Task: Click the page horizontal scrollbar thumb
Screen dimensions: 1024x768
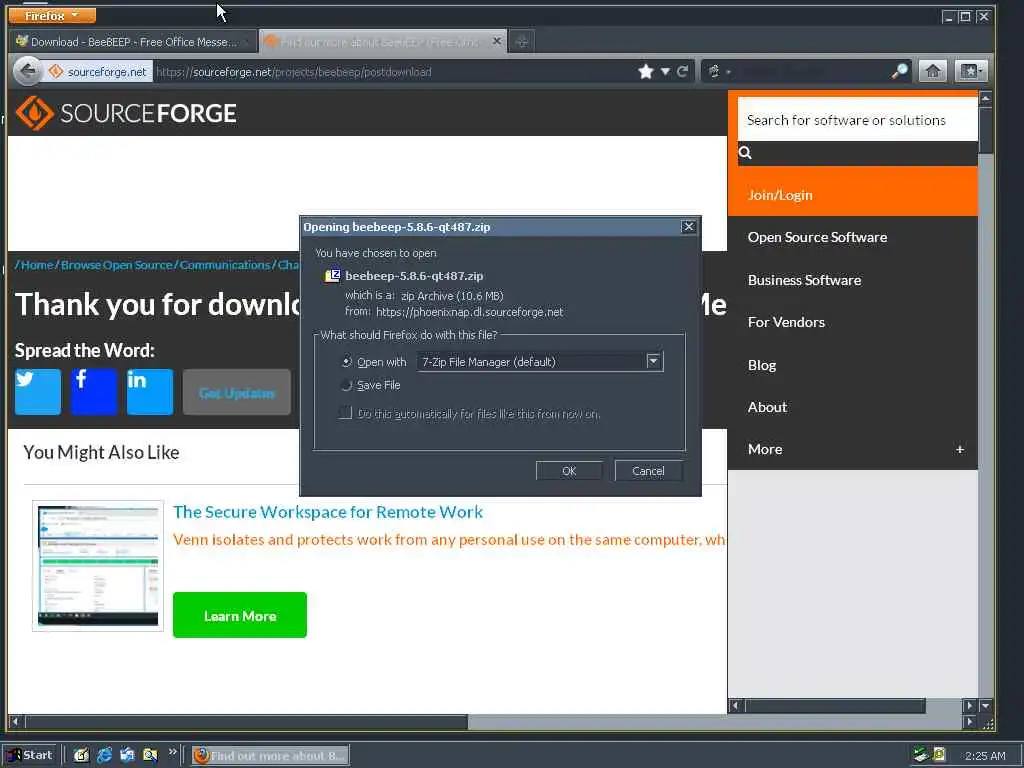Action: pos(246,722)
